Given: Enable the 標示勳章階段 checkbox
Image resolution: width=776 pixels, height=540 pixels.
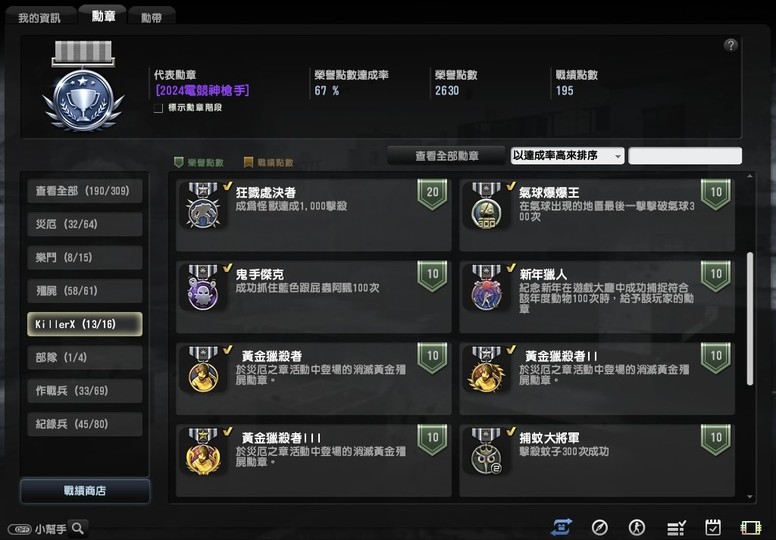Looking at the screenshot, I should coord(158,108).
